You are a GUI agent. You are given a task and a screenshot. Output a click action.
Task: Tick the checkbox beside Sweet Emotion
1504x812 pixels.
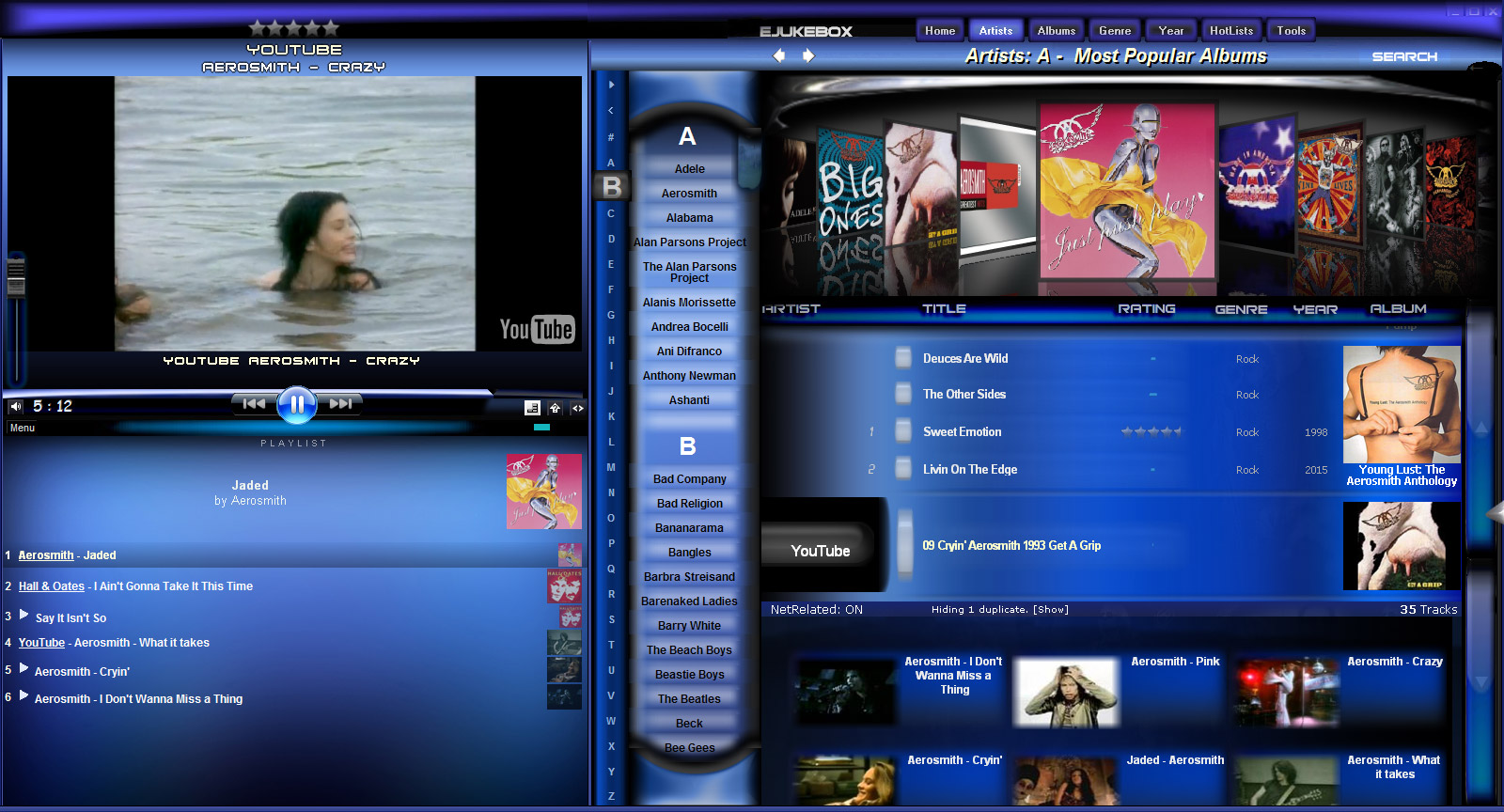point(903,431)
